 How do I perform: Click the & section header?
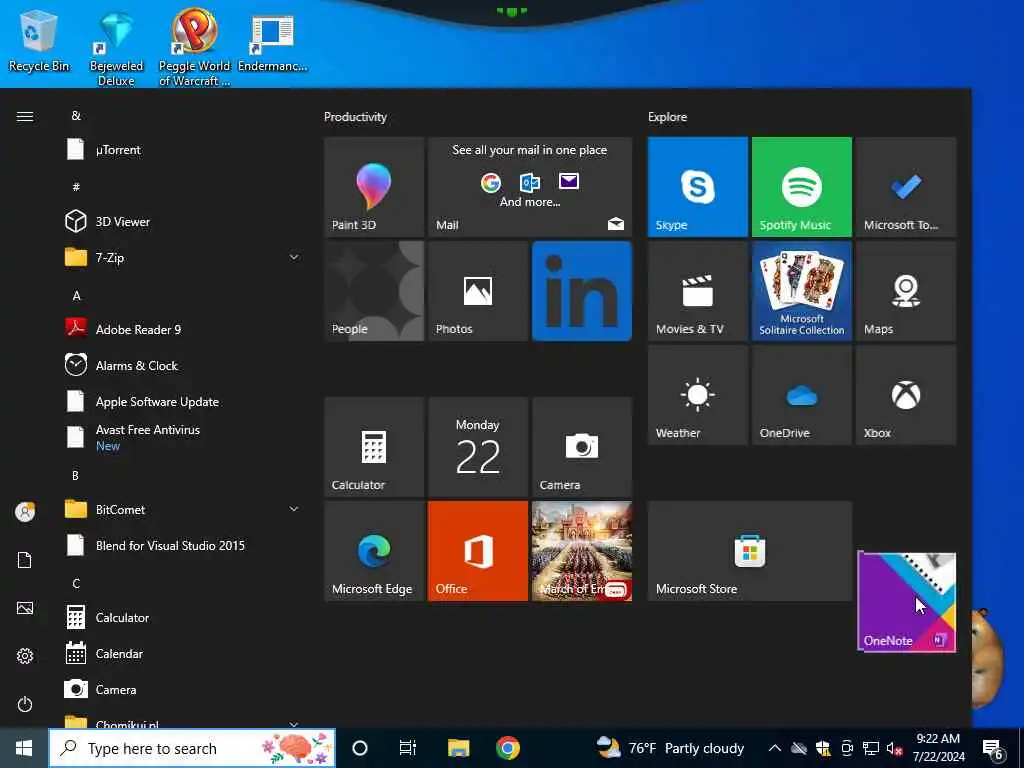(x=76, y=116)
